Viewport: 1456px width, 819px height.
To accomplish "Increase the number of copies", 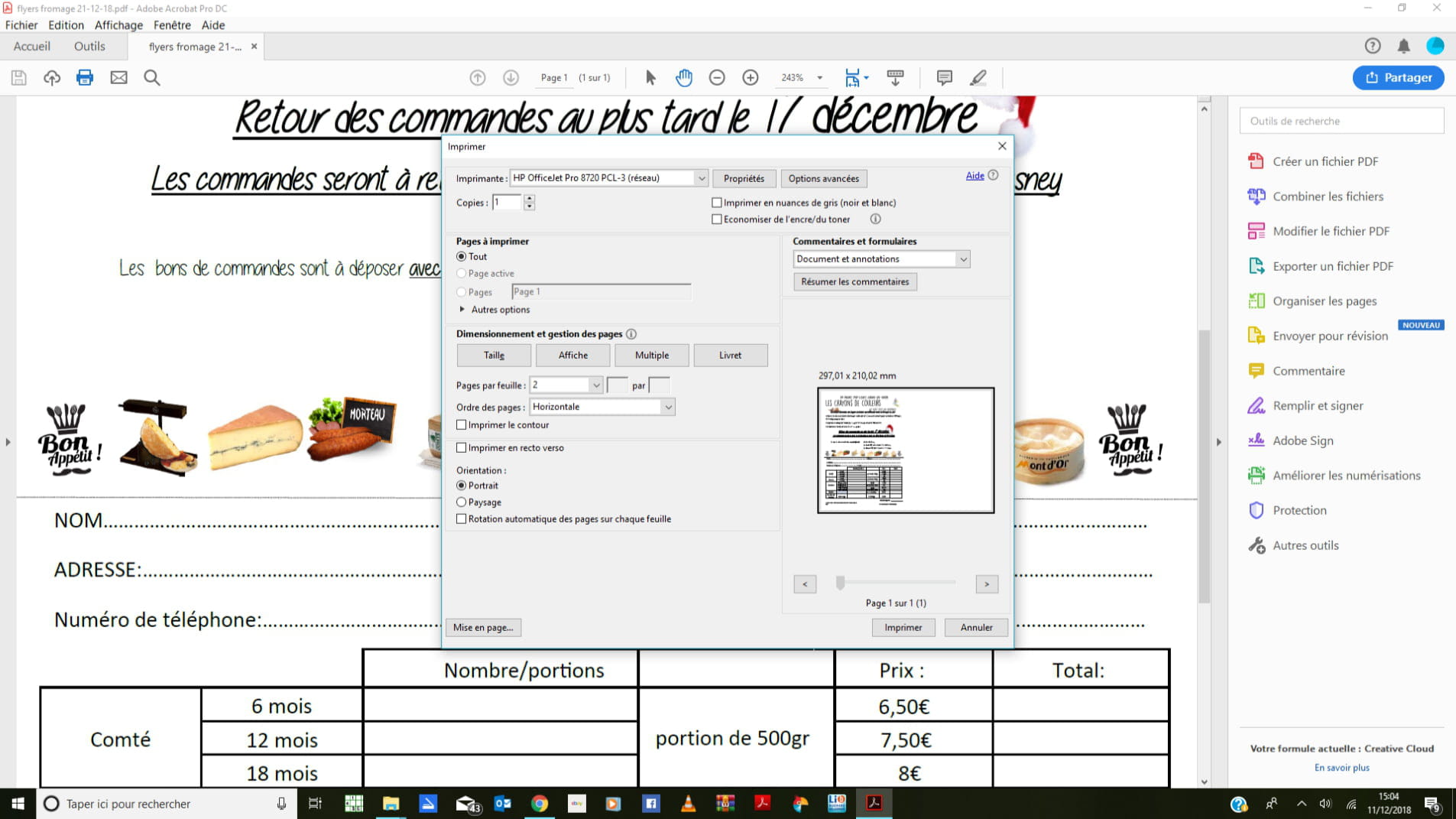I will coord(530,198).
